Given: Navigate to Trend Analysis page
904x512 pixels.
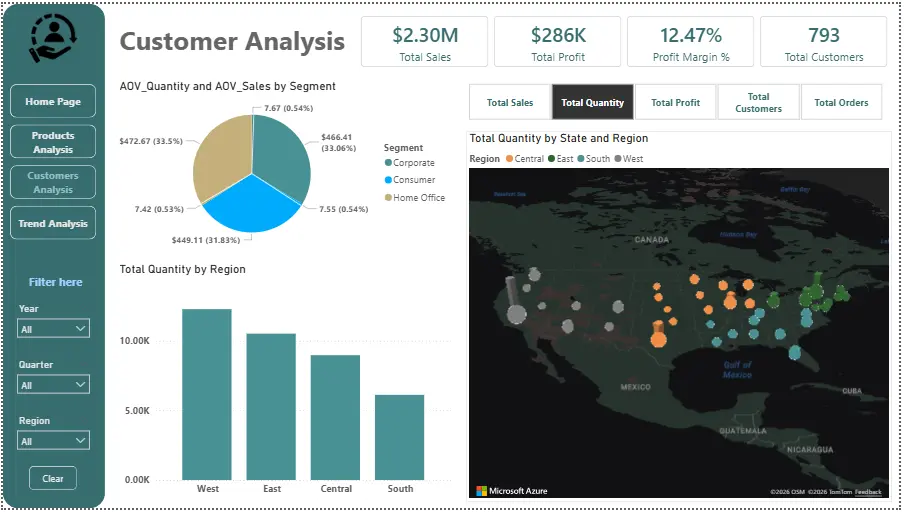Looking at the screenshot, I should pos(53,223).
